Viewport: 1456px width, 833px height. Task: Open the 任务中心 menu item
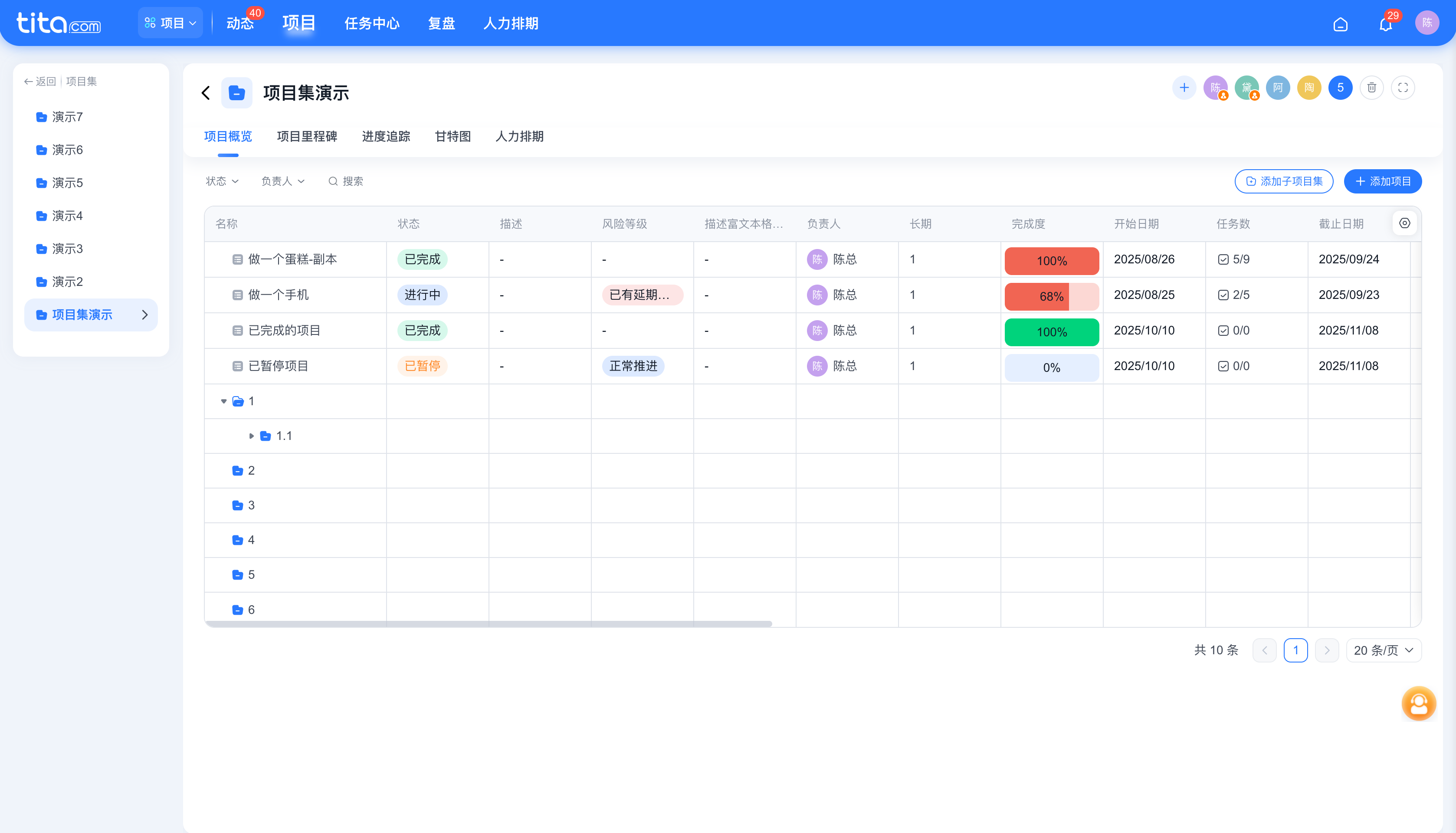pos(372,23)
